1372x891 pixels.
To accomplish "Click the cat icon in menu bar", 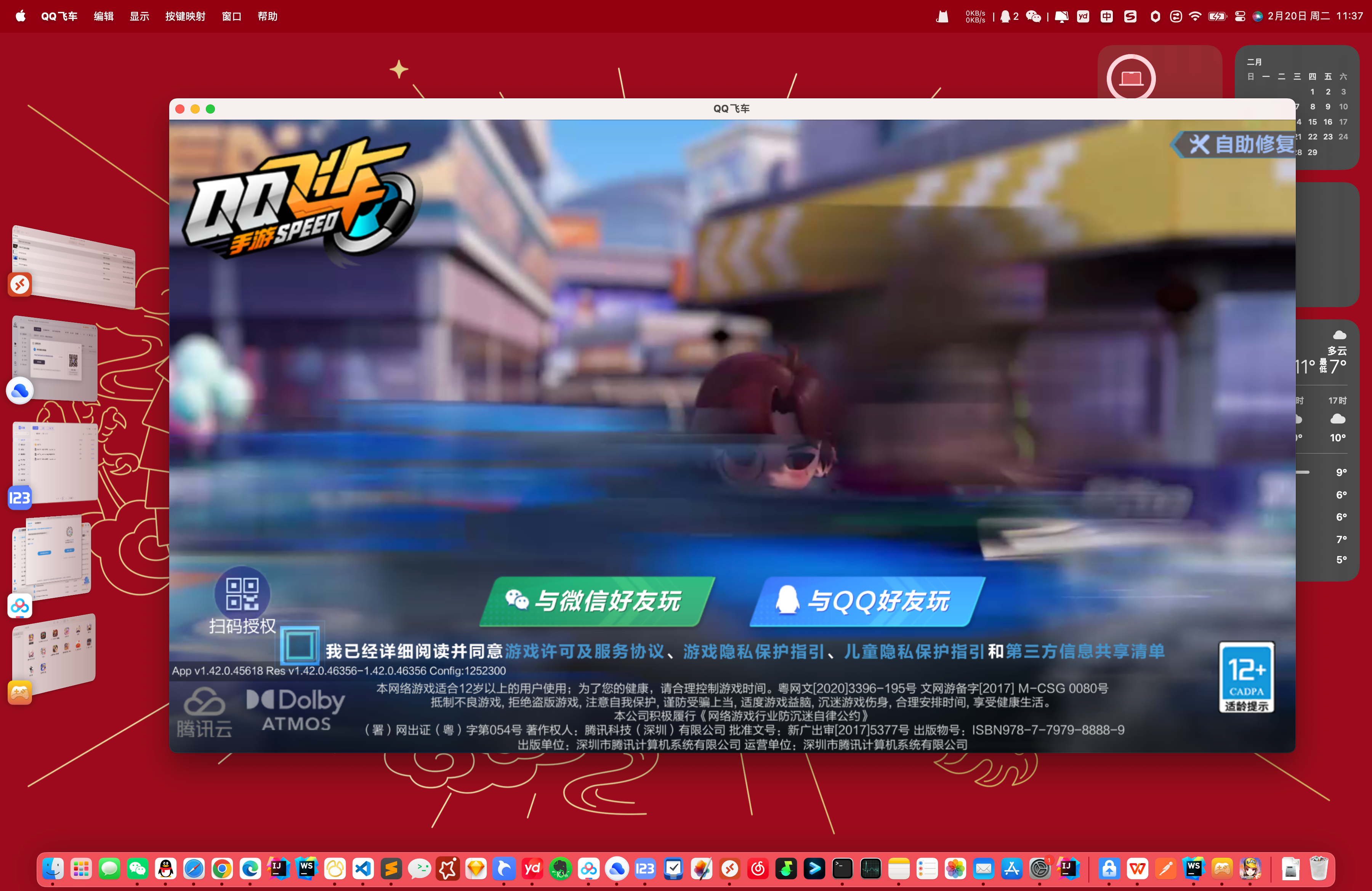I will click(x=942, y=16).
